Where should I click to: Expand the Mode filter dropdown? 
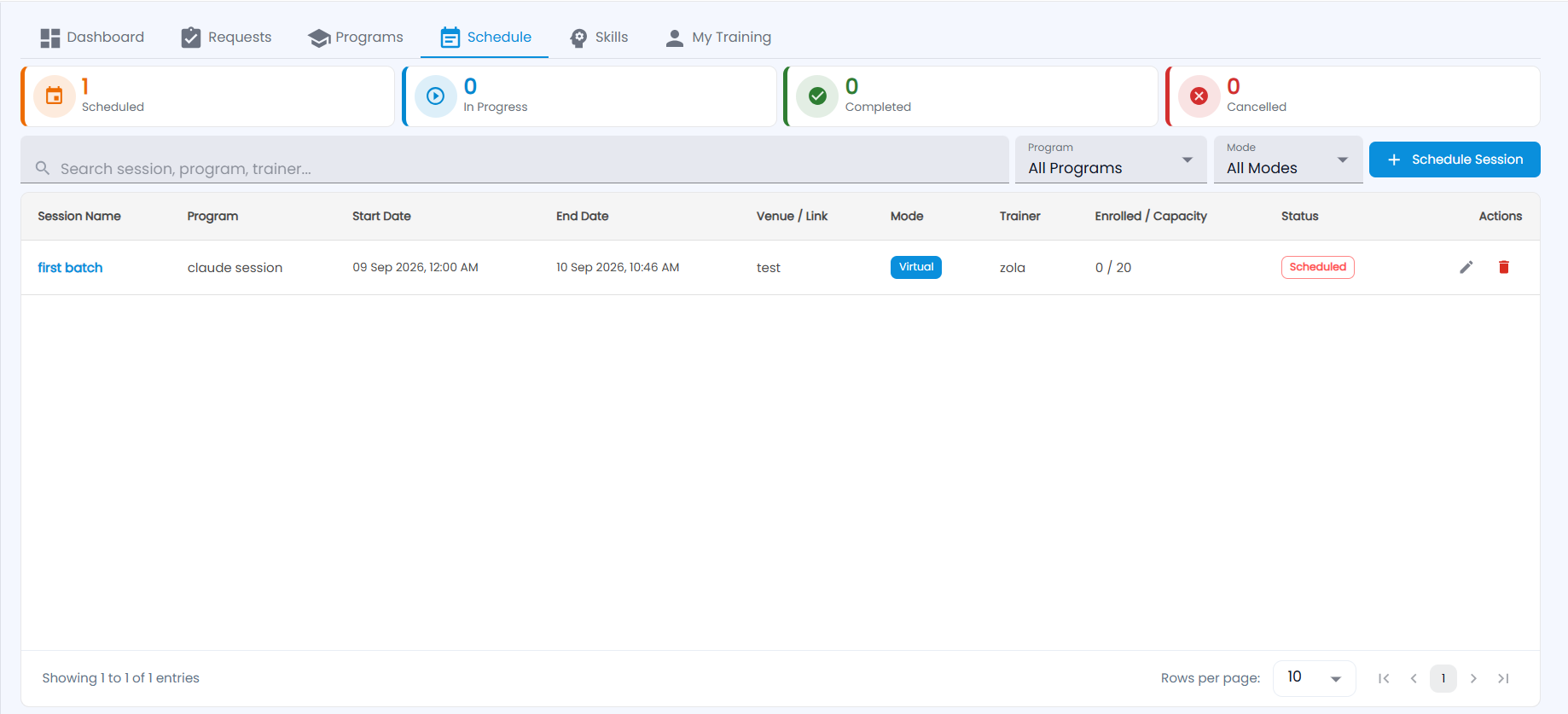click(1288, 160)
